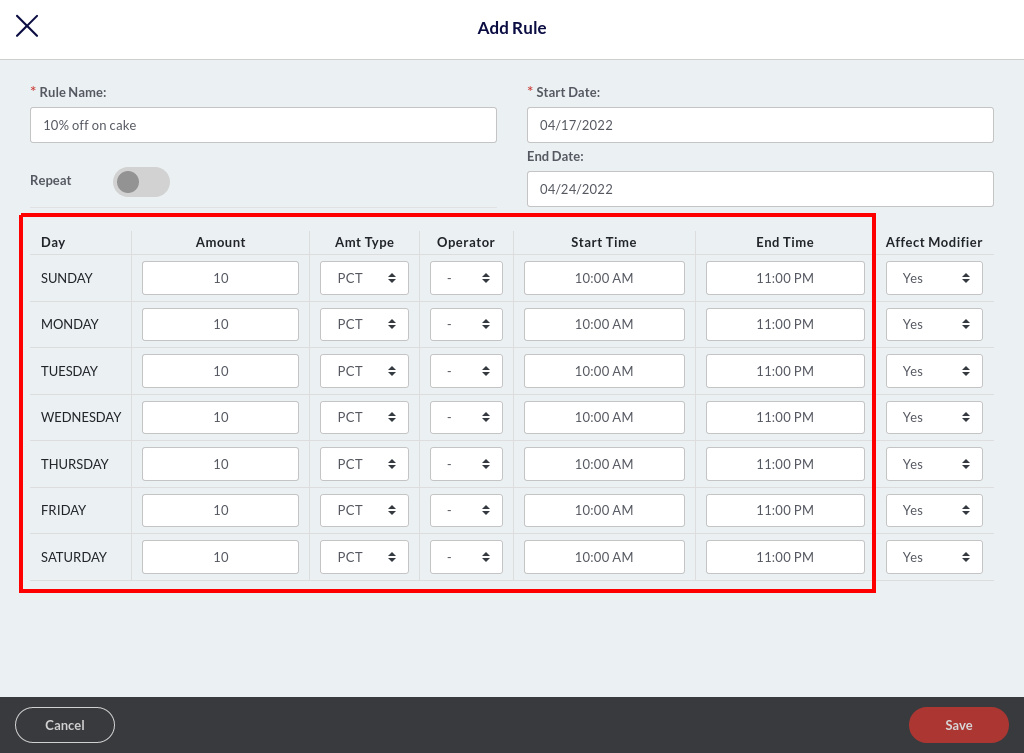This screenshot has width=1024, height=753.
Task: Click the Rule Name input field
Action: [263, 125]
